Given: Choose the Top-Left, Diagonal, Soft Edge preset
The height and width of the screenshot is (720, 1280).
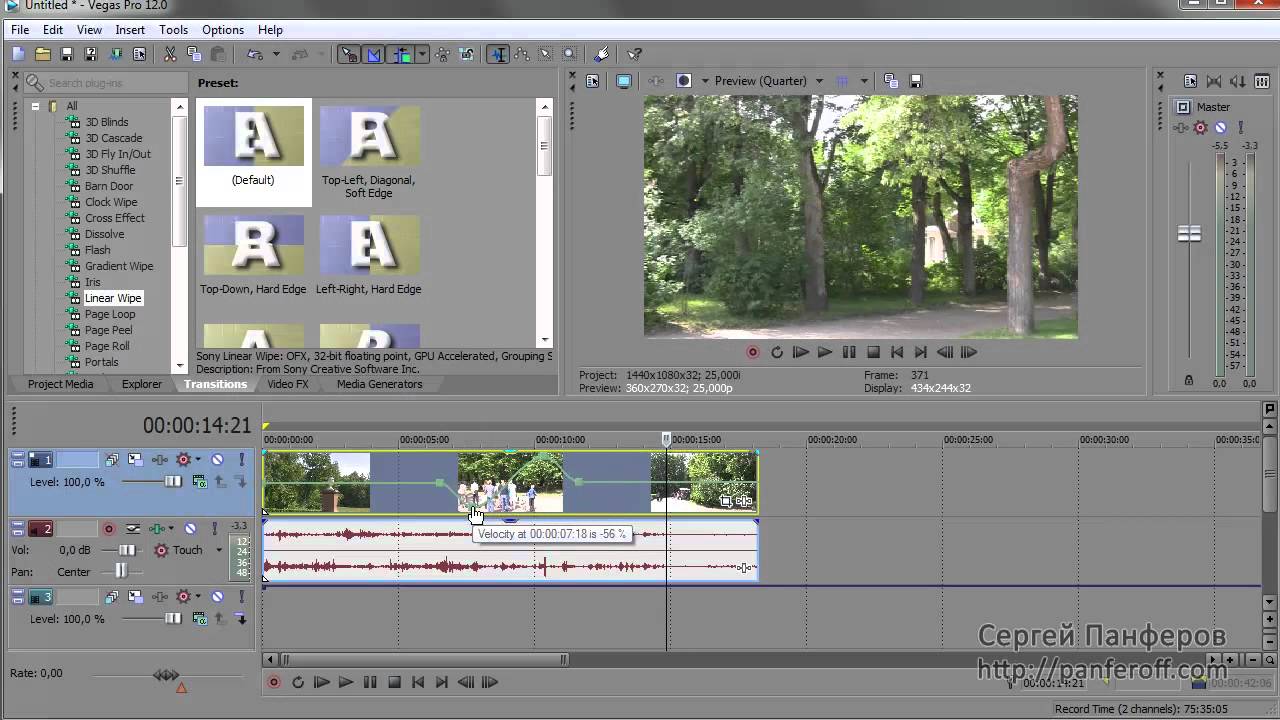Looking at the screenshot, I should 369,136.
